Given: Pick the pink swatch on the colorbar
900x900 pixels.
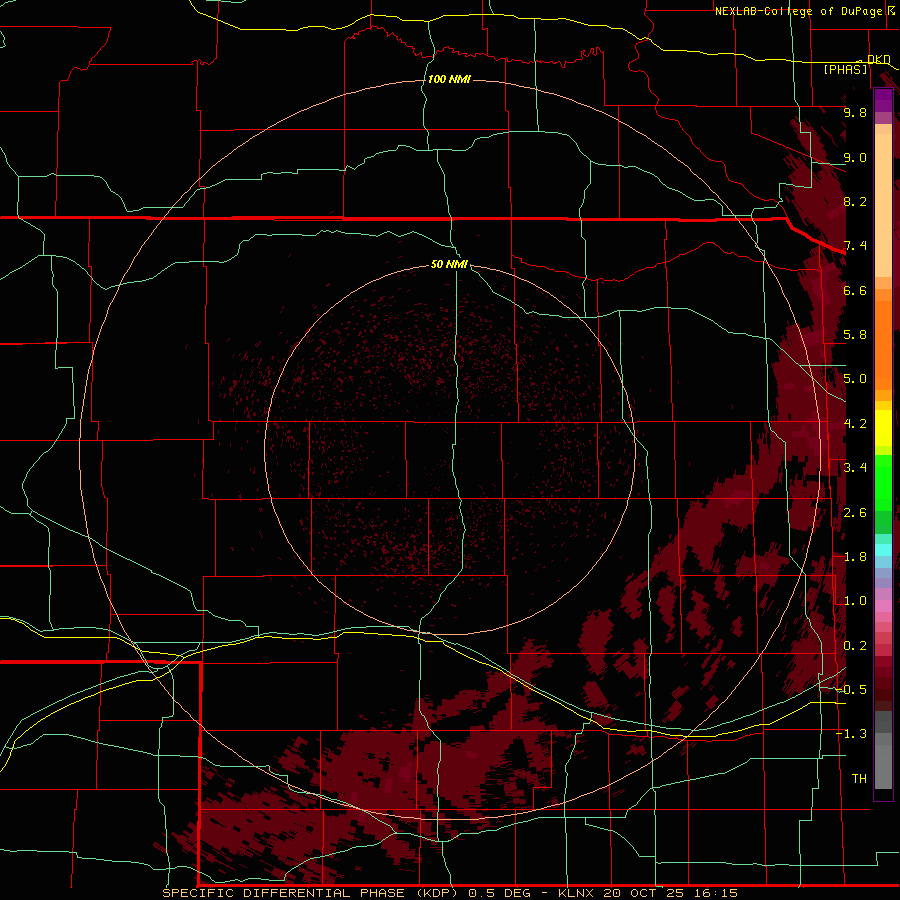Looking at the screenshot, I should [883, 606].
